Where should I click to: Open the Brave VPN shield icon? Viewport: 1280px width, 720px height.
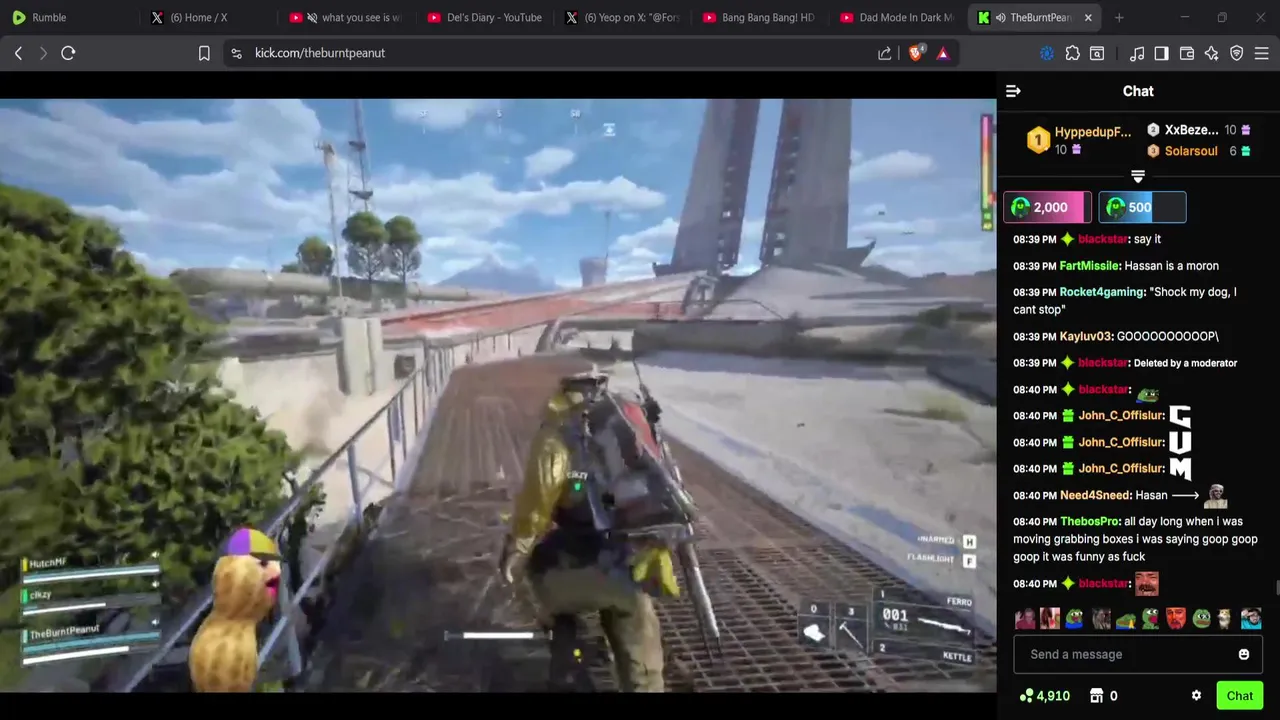(1237, 53)
